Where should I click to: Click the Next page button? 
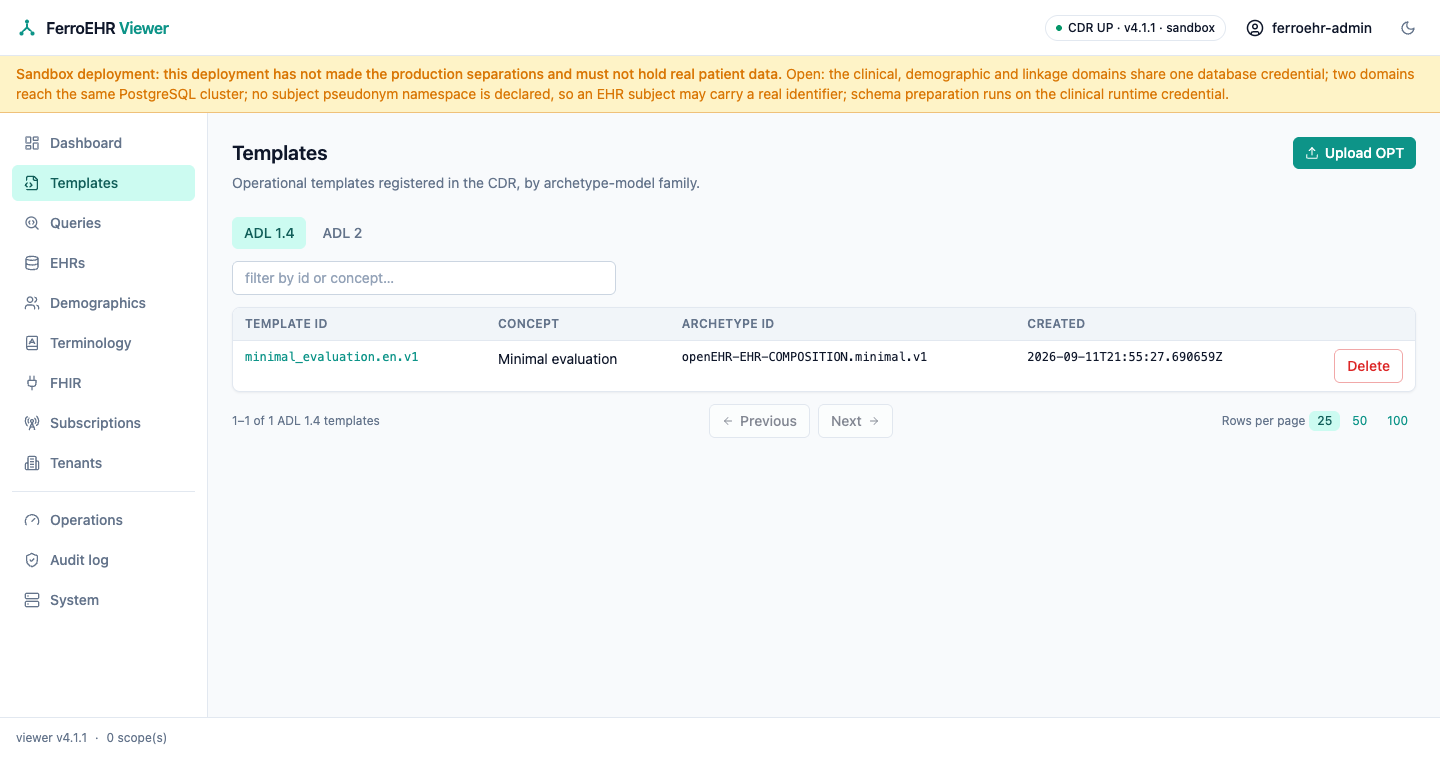click(855, 421)
